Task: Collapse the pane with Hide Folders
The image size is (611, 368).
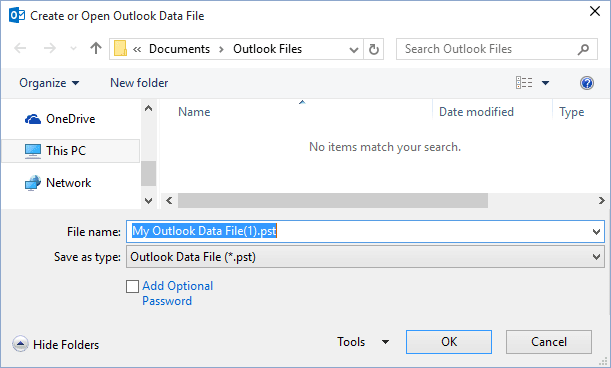Action: [x=56, y=345]
